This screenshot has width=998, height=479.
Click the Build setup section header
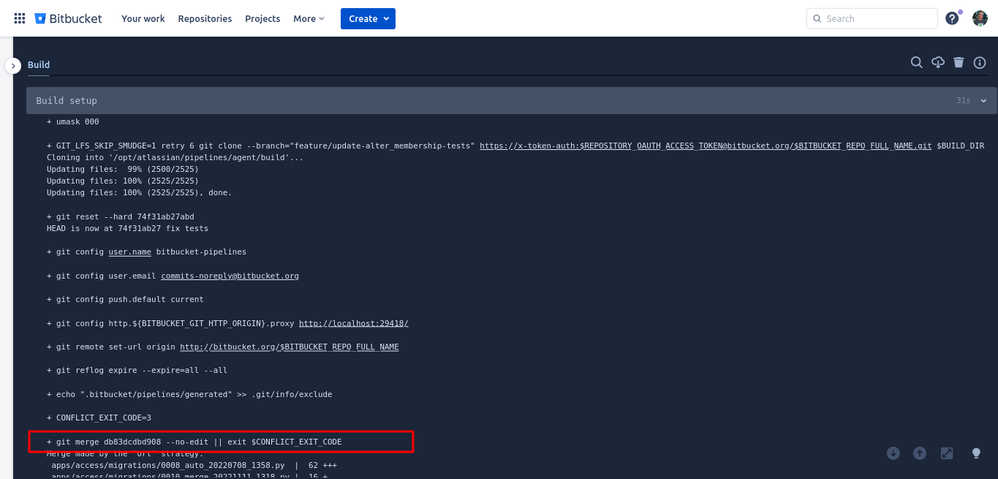tap(512, 101)
